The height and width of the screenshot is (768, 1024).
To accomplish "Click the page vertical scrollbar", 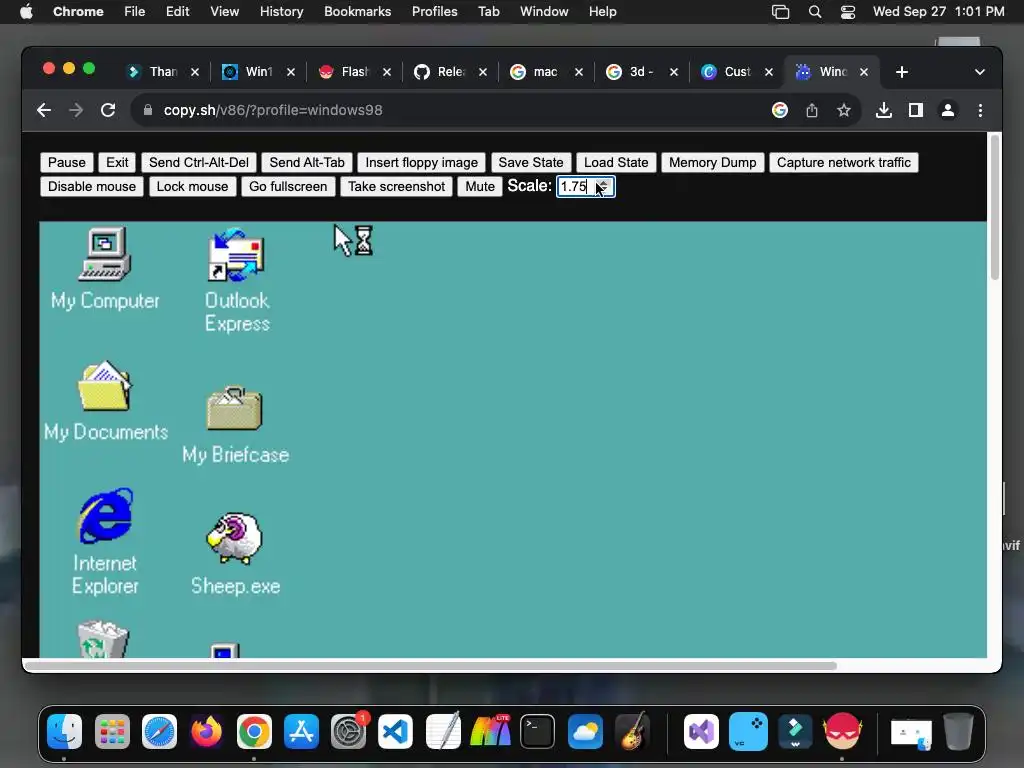I will pyautogui.click(x=995, y=208).
